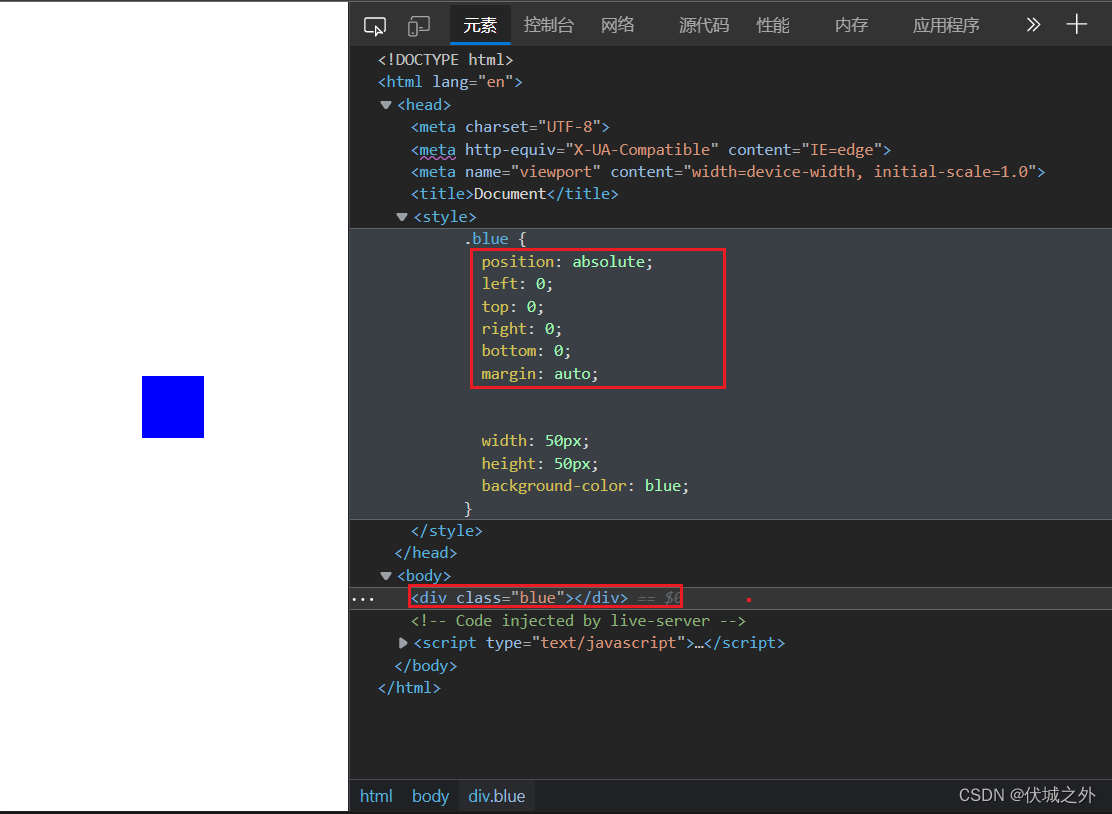Click the 'background-color: blue;' declaration
The width and height of the screenshot is (1112, 814).
[585, 486]
